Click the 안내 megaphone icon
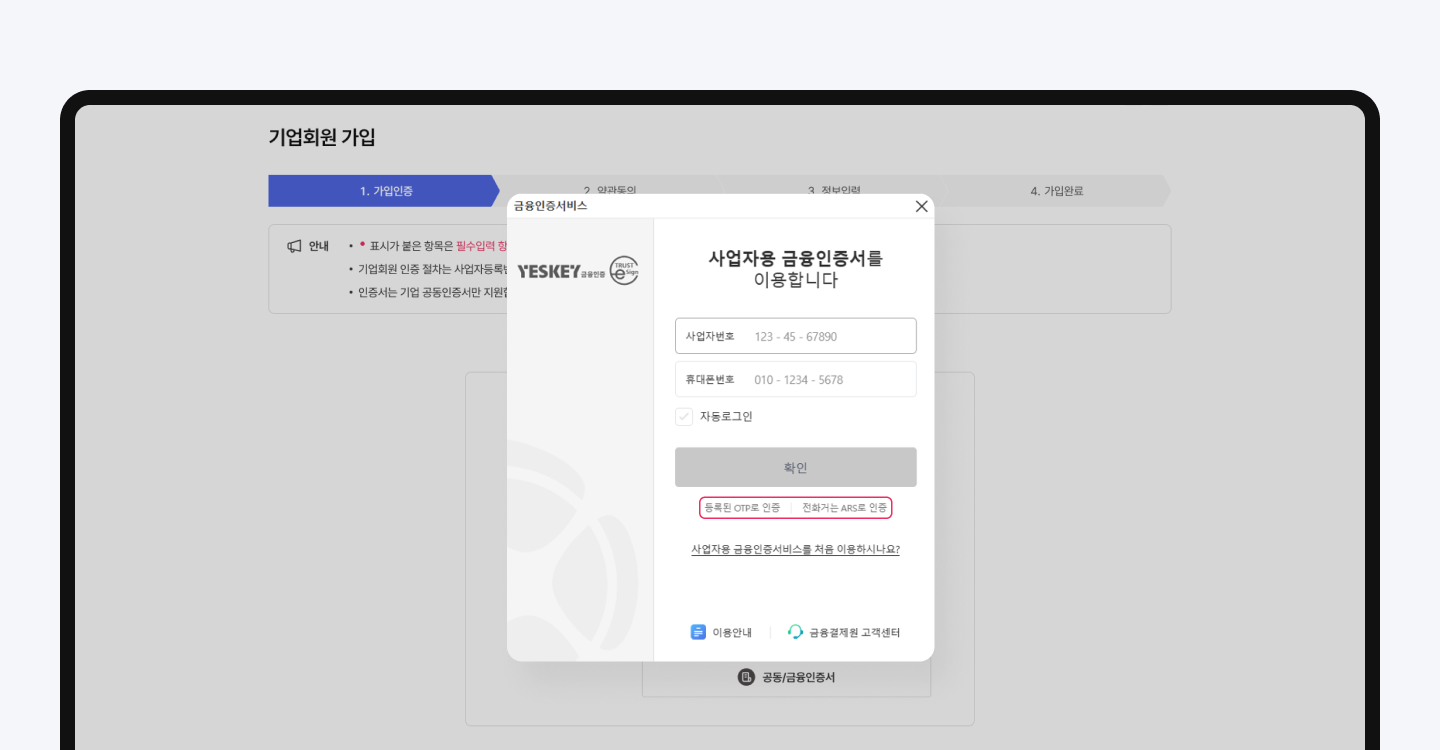1440x750 pixels. [x=294, y=246]
